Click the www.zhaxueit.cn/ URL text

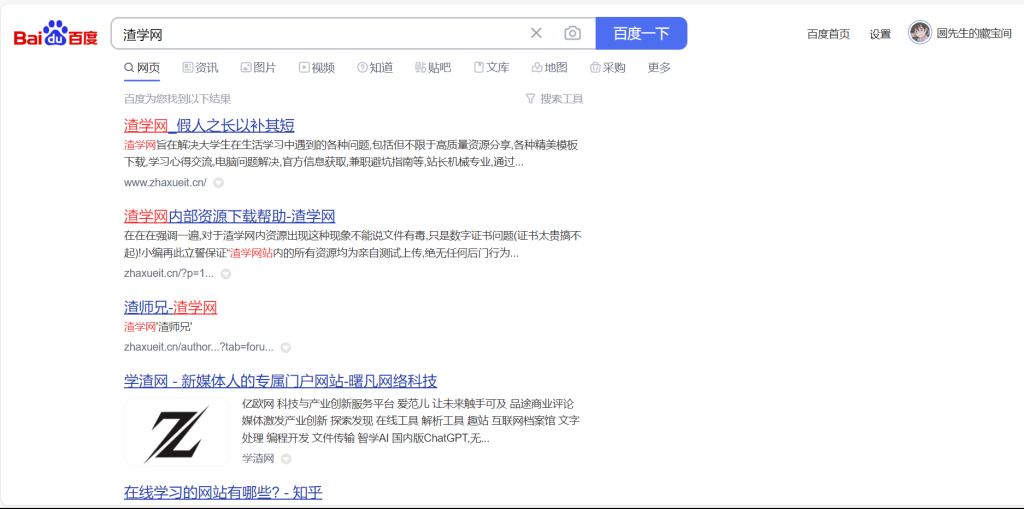(165, 182)
